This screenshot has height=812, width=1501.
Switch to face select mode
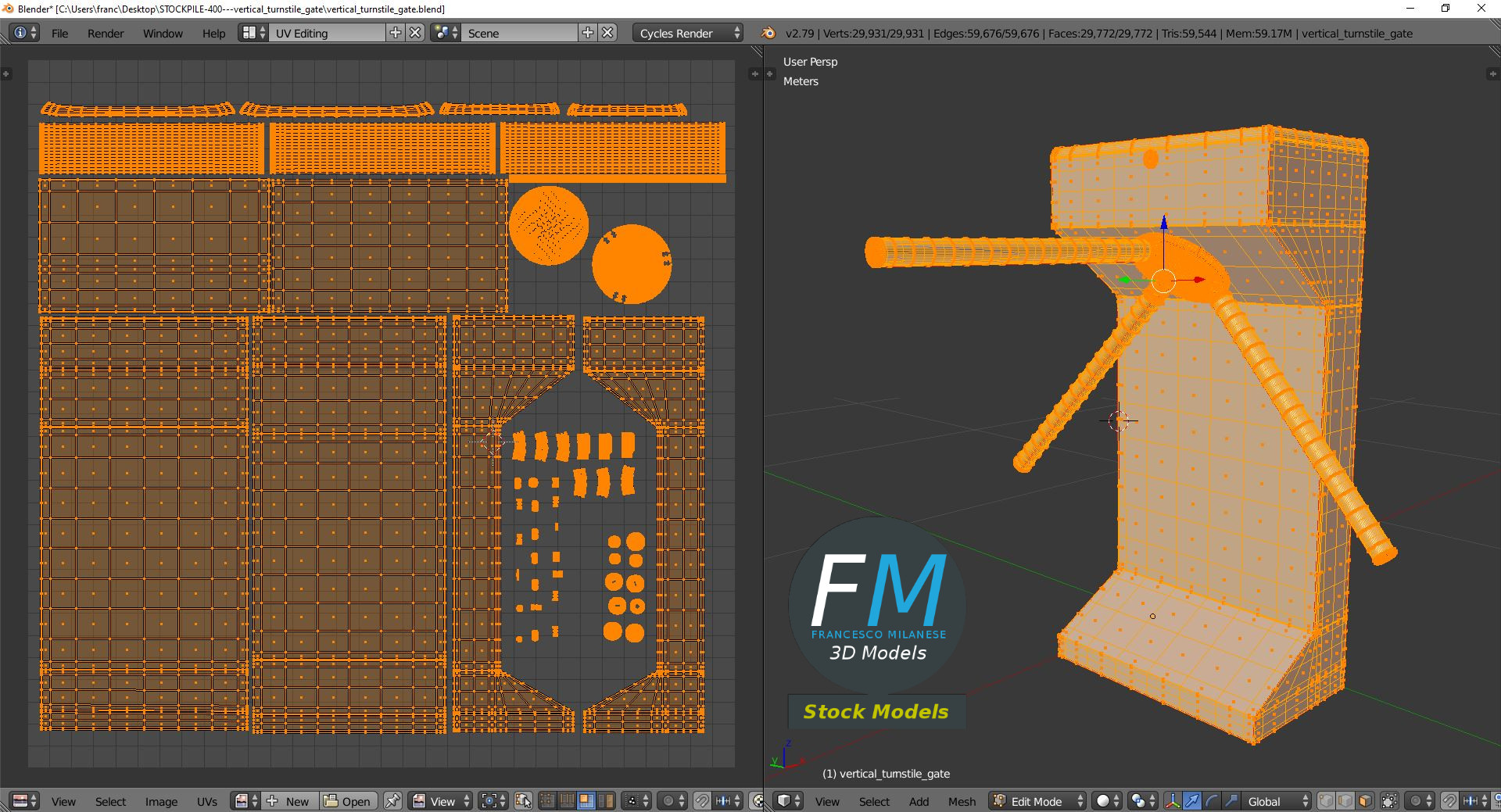(x=1365, y=801)
